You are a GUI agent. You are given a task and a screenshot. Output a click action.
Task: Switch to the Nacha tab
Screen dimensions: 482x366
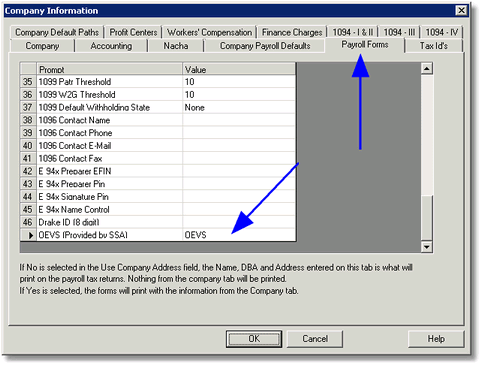click(x=176, y=46)
